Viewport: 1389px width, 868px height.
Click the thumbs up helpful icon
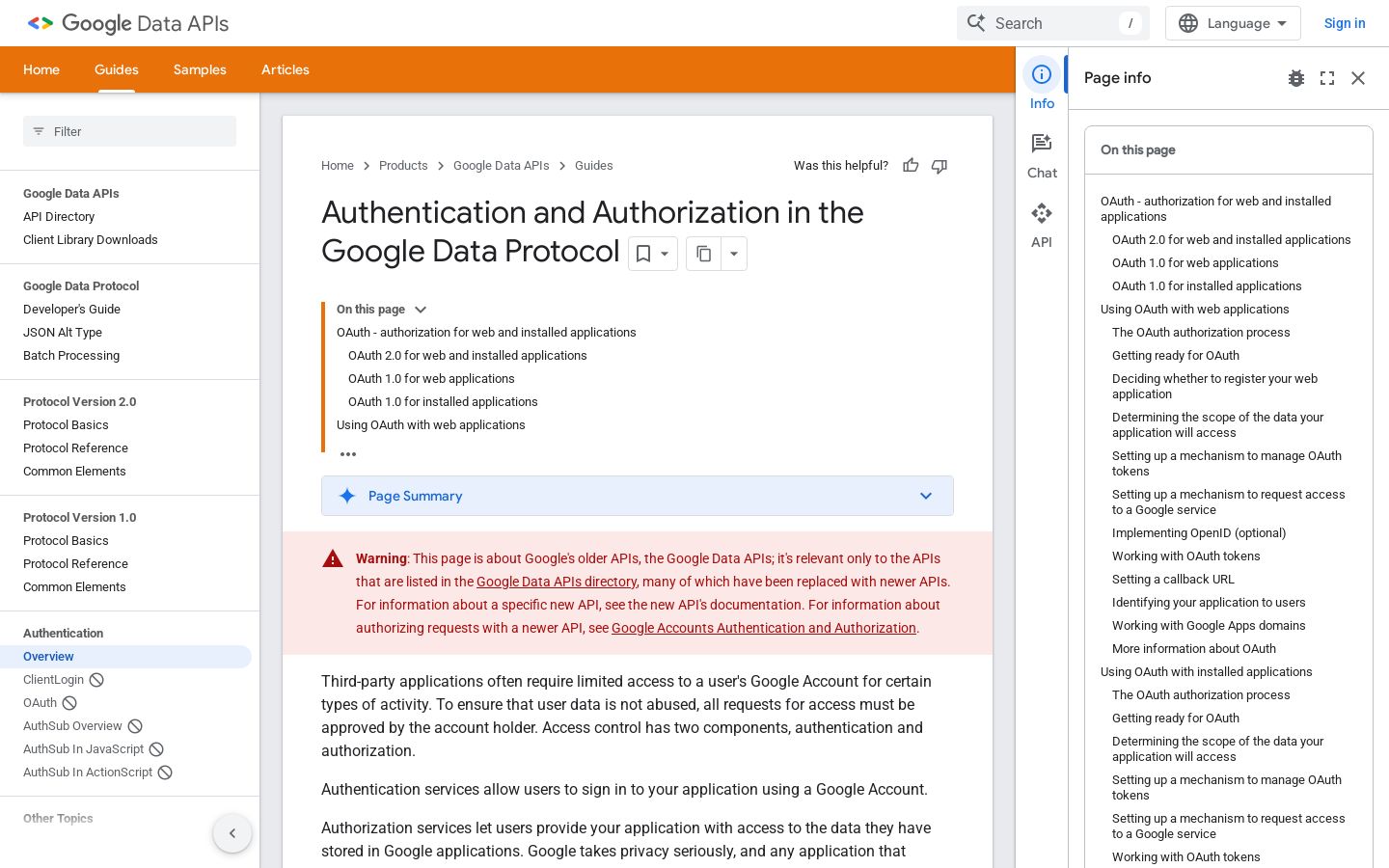coord(911,166)
